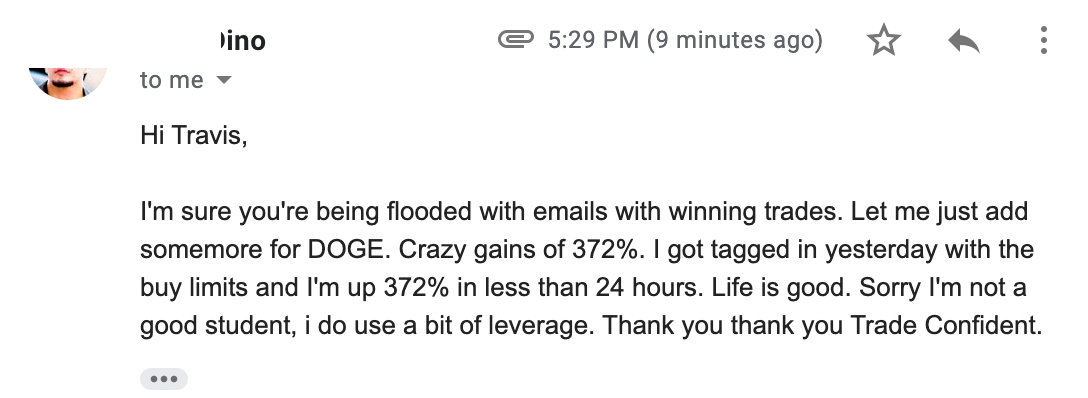Click the sender's profile photo
The height and width of the screenshot is (398, 1088).
click(68, 83)
